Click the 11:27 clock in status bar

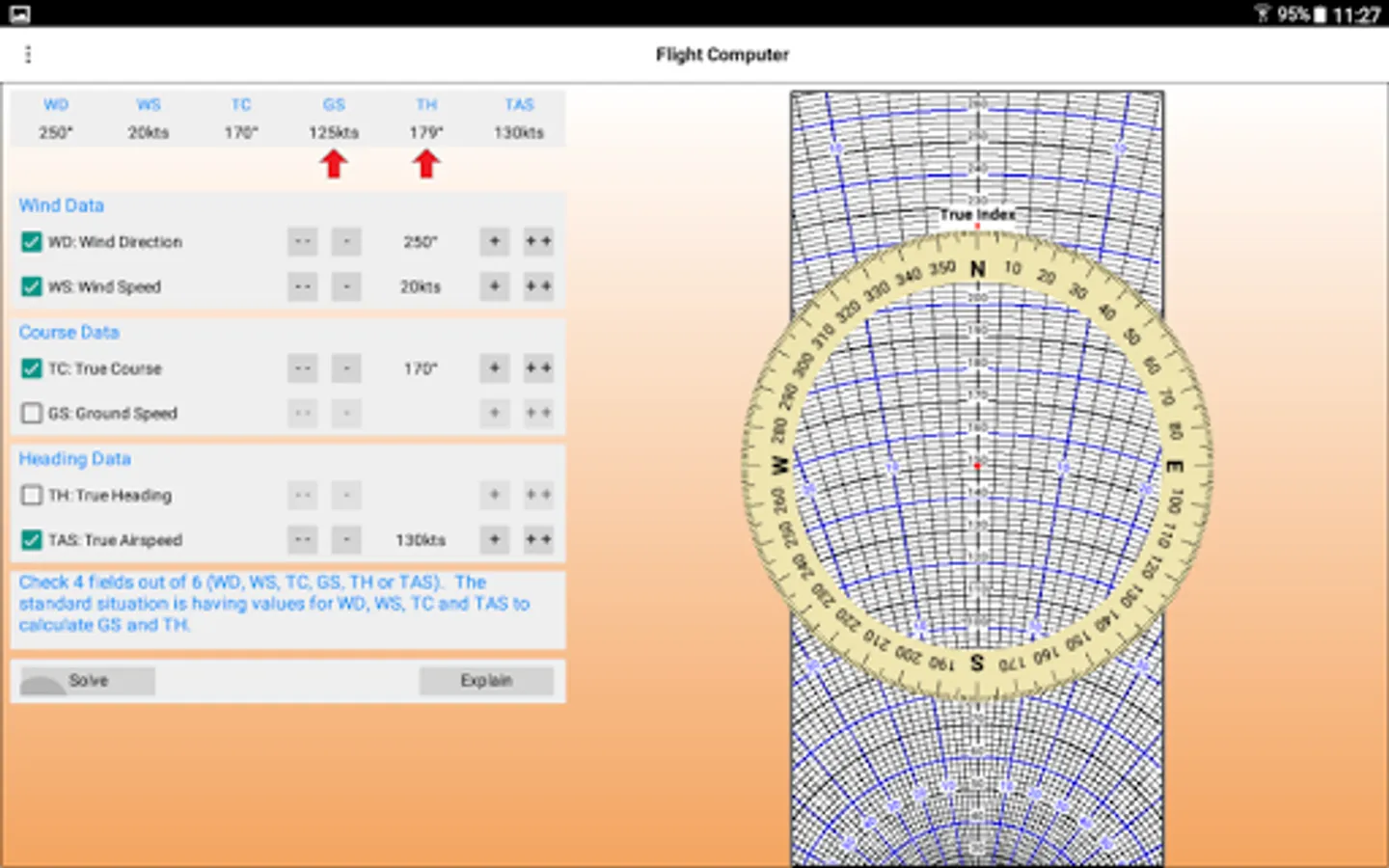(1356, 14)
